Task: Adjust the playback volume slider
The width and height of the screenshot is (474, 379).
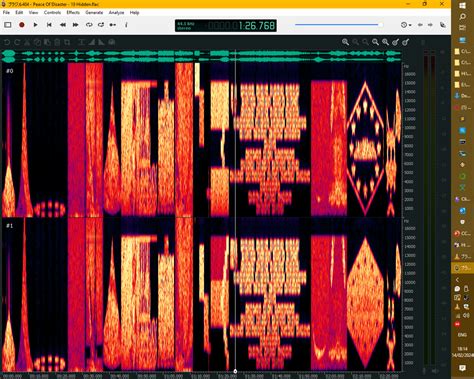Action: (x=338, y=24)
